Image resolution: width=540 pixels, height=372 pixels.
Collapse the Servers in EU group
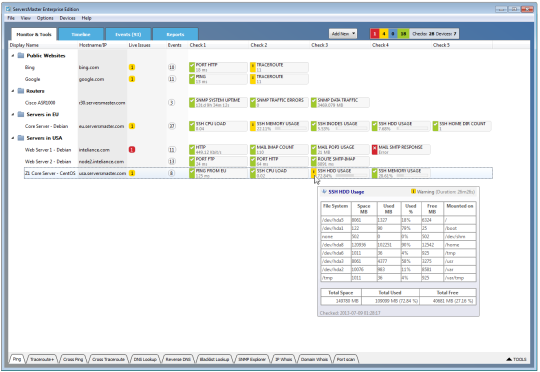click(13, 114)
